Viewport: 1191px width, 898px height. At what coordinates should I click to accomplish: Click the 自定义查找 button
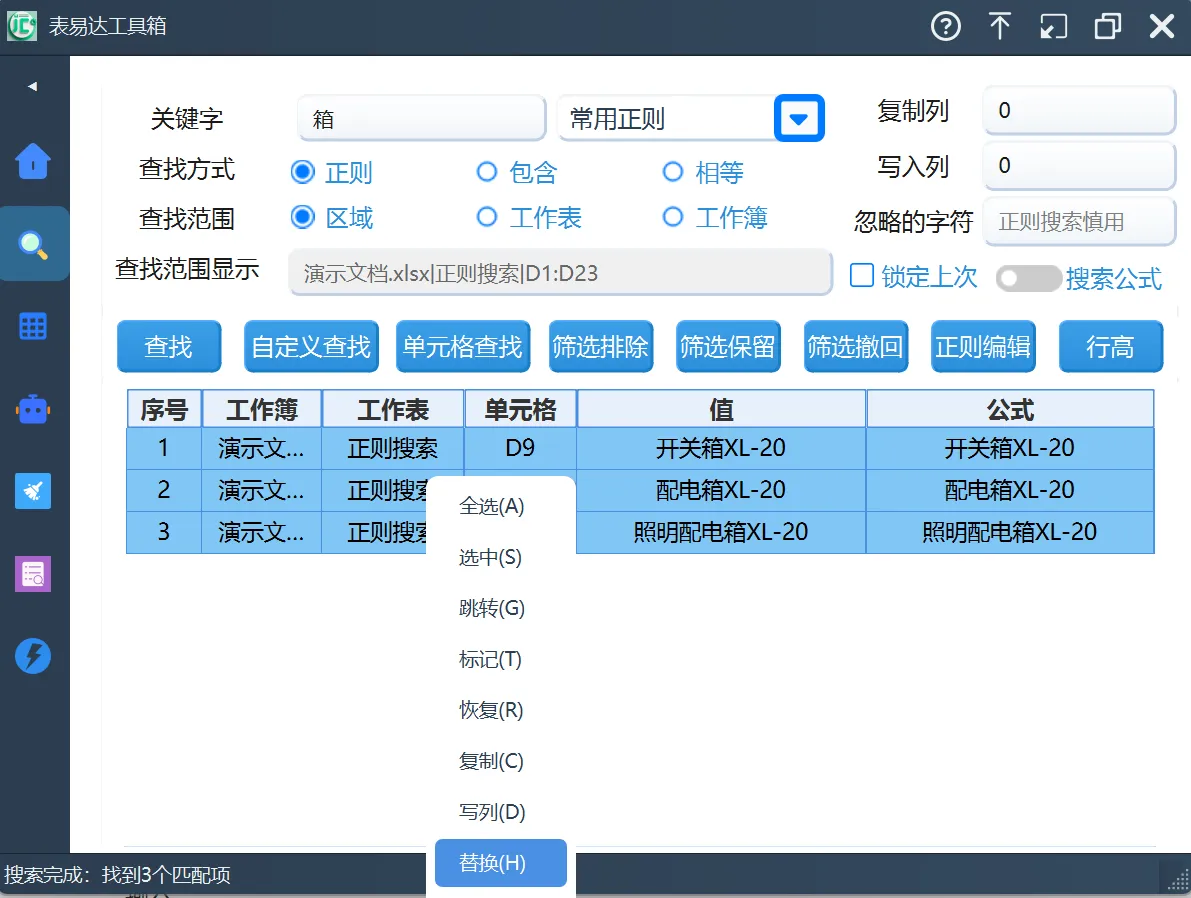pyautogui.click(x=311, y=346)
